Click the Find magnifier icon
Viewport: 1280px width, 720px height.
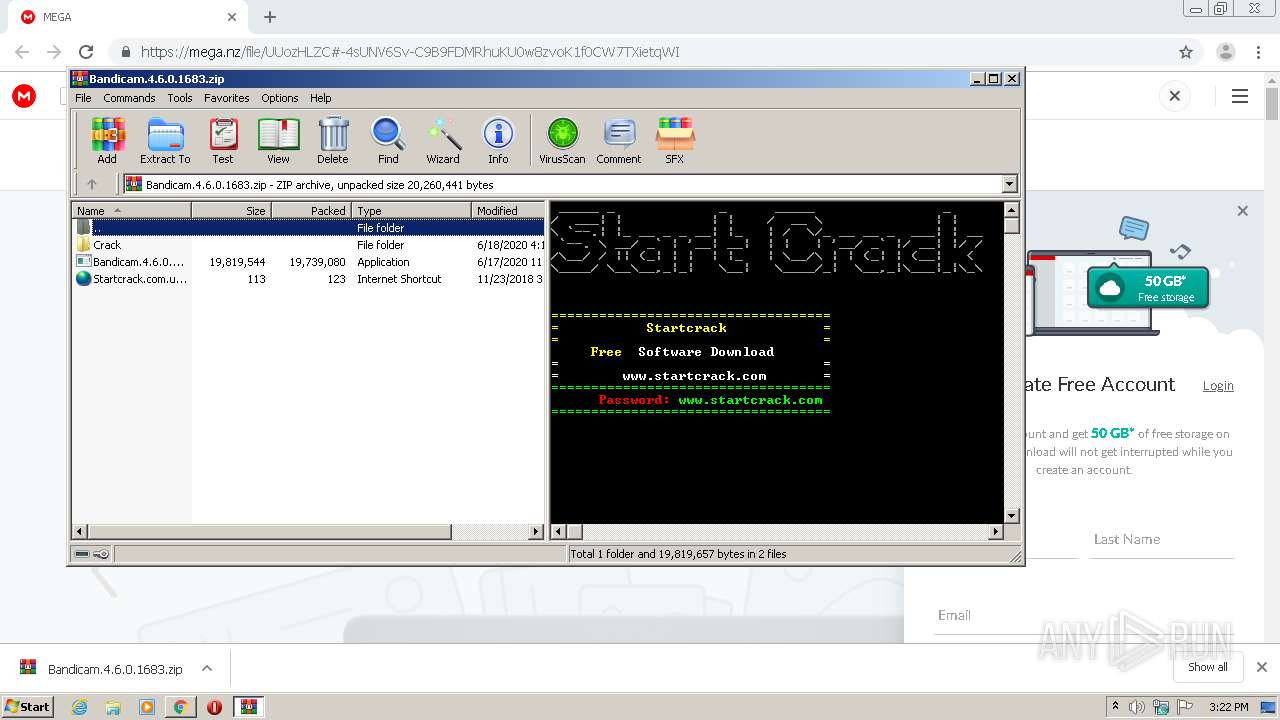(x=388, y=140)
